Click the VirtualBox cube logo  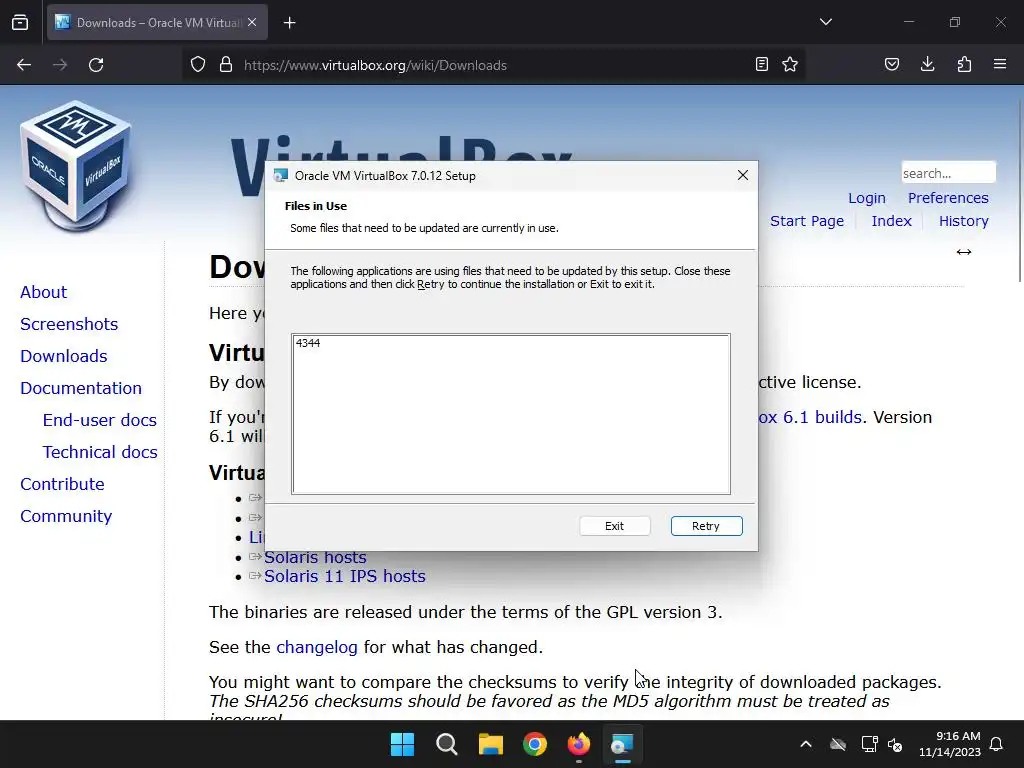(77, 166)
